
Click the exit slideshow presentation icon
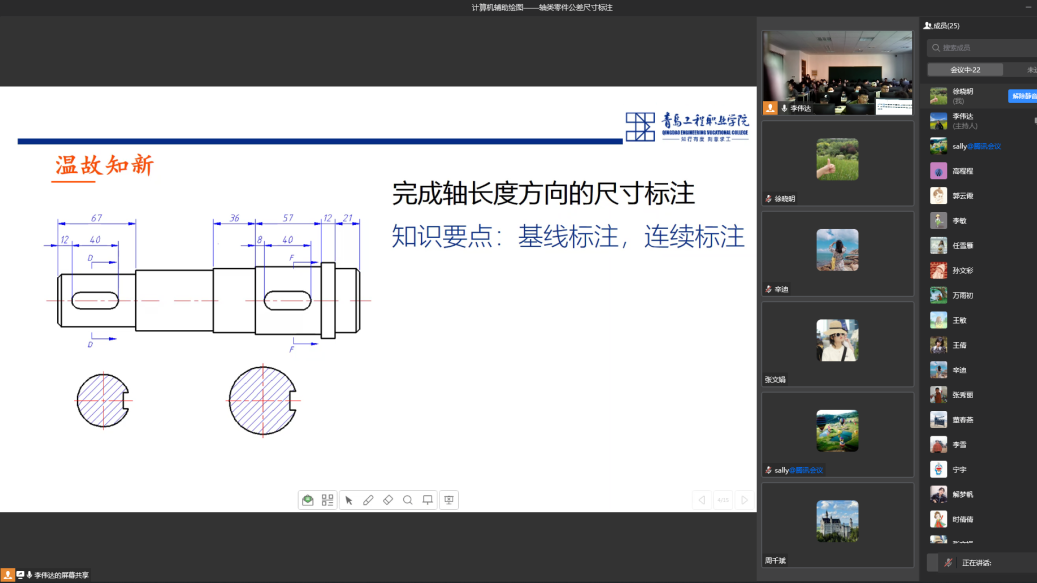(449, 500)
